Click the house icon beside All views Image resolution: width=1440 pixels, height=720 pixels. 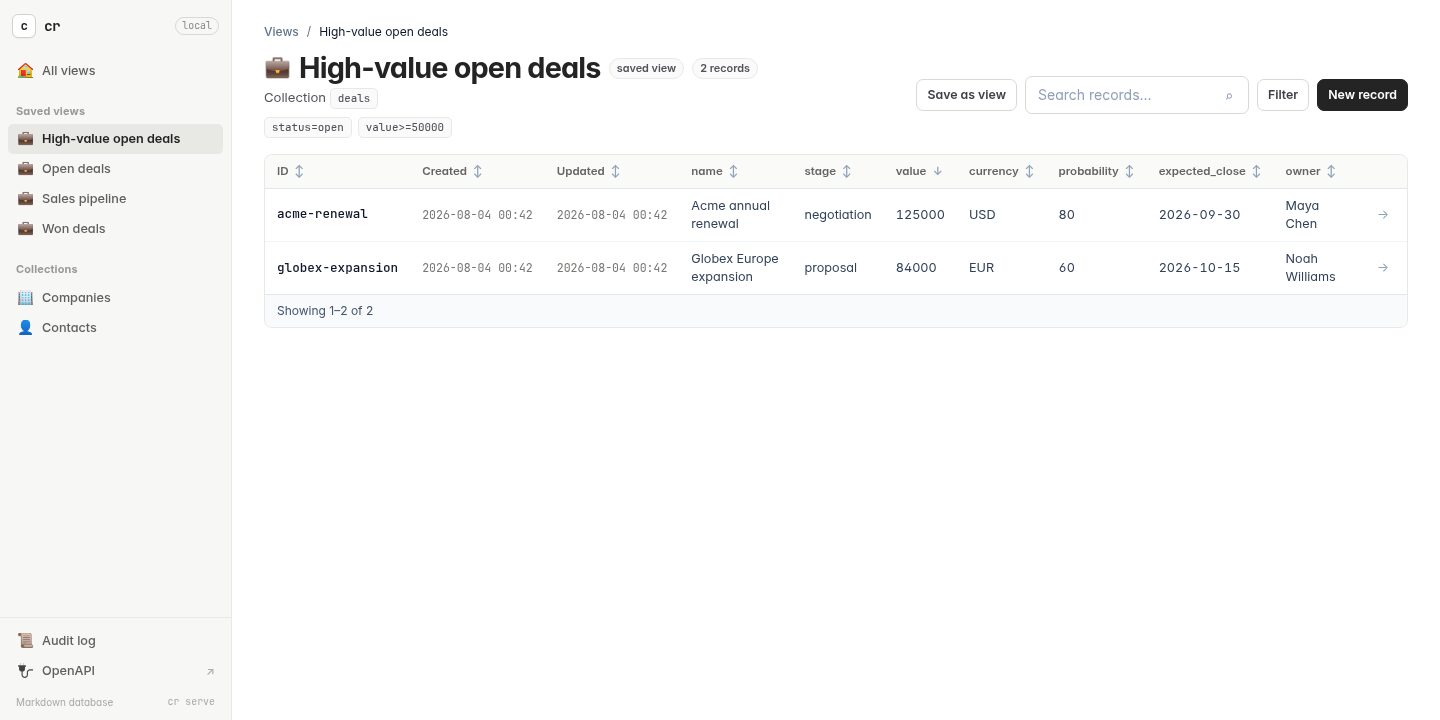(25, 71)
